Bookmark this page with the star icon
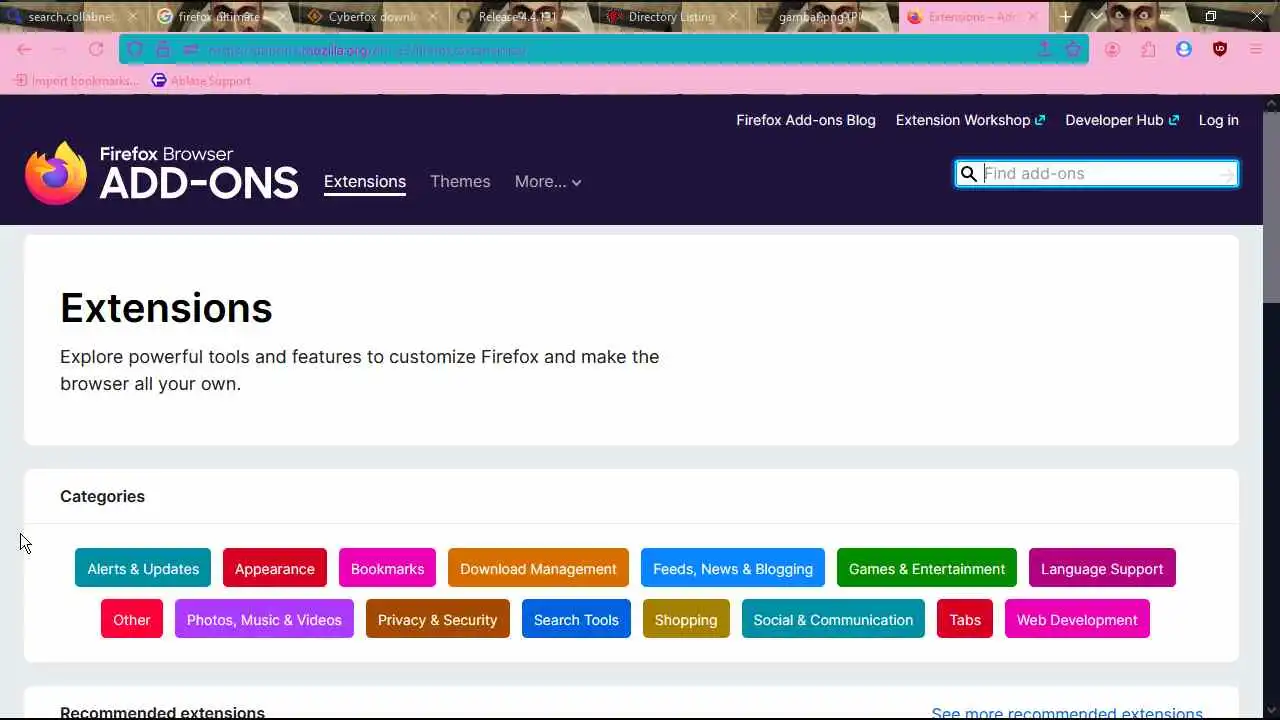 (1073, 49)
